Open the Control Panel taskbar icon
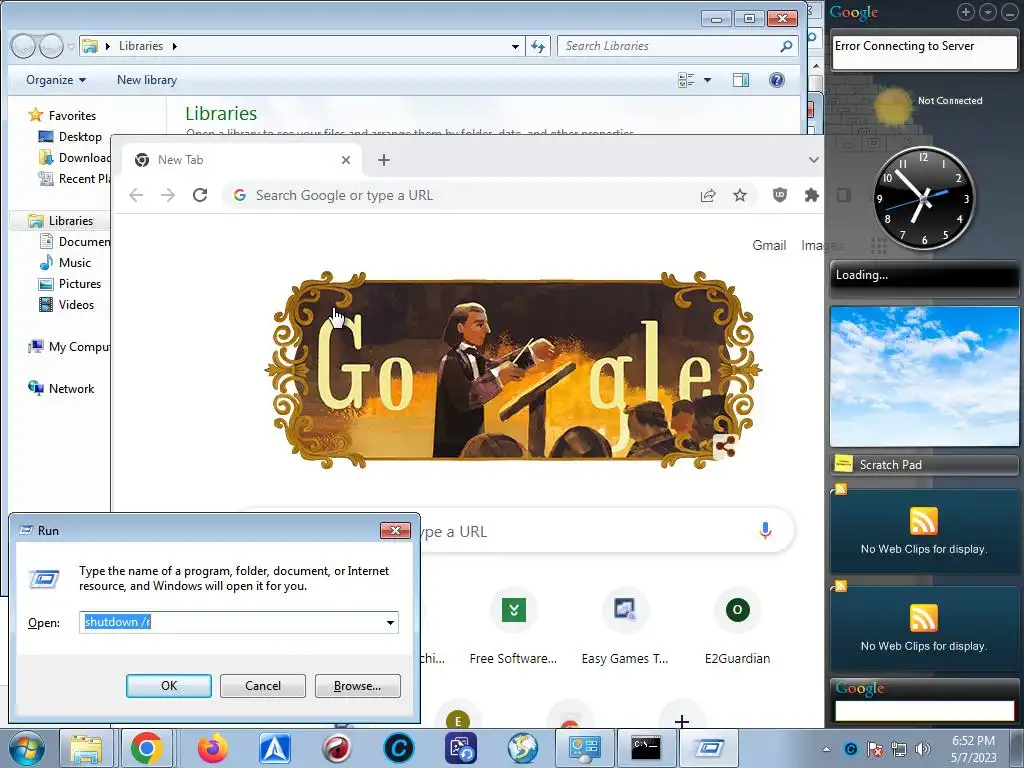 [x=584, y=748]
